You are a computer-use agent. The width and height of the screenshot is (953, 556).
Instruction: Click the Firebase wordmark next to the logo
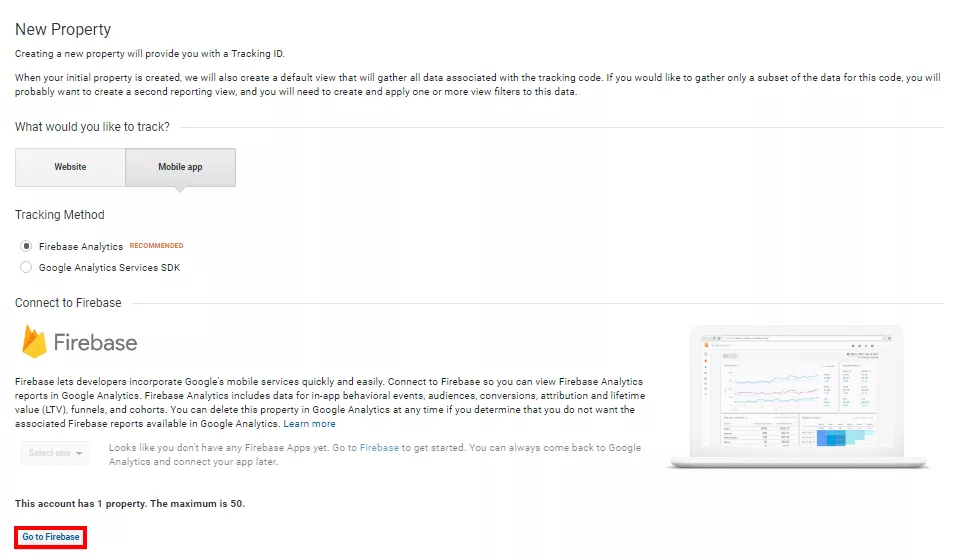[x=95, y=343]
